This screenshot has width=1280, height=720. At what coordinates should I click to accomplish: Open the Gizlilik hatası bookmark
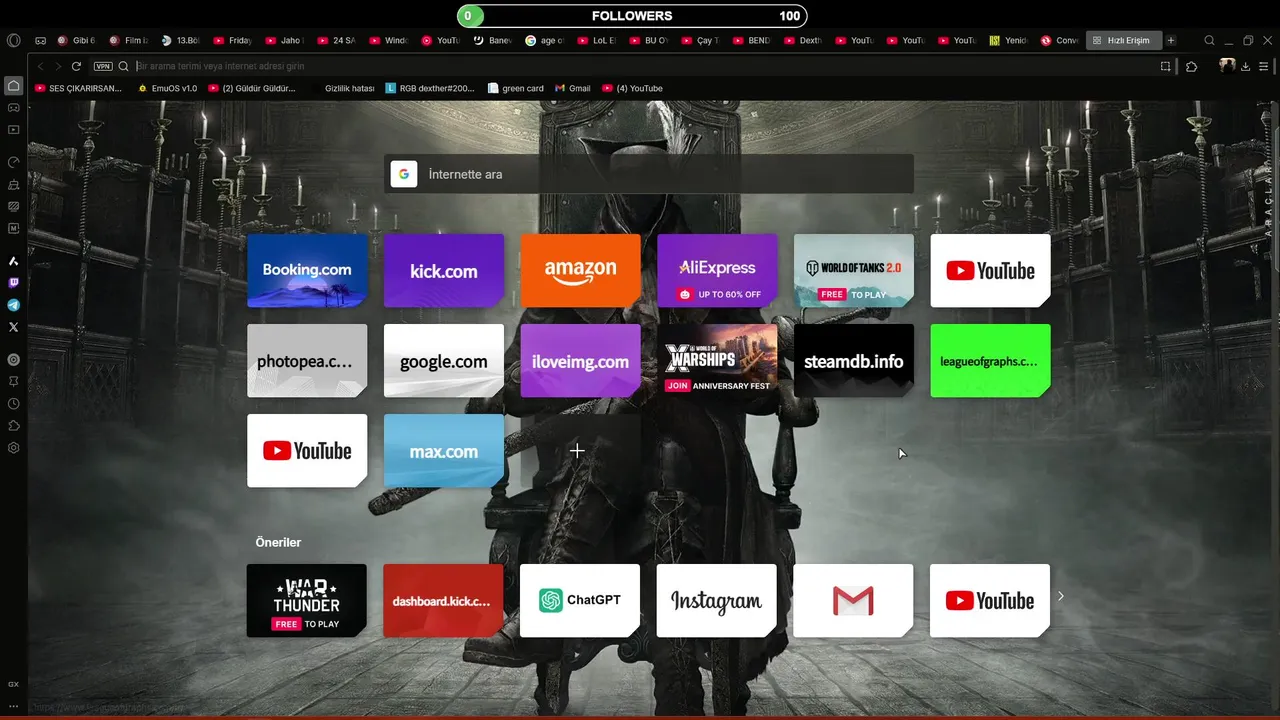click(x=350, y=88)
